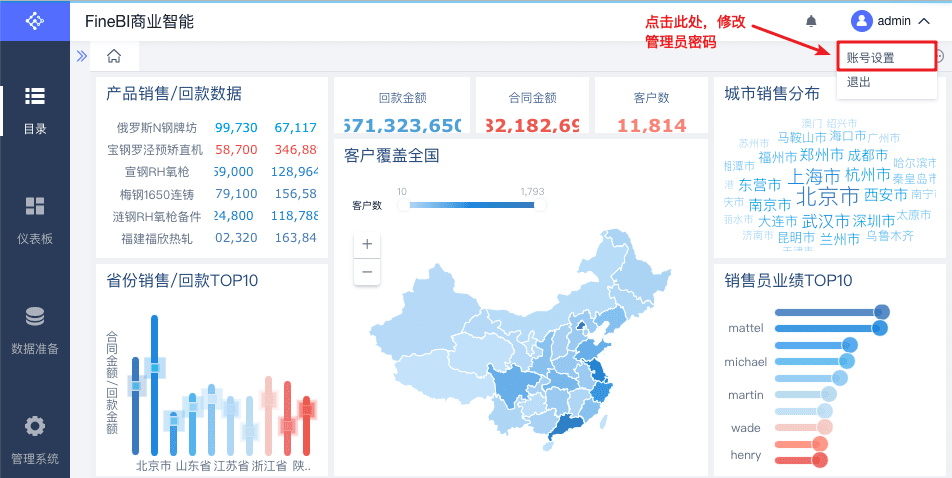Click martin salesperson label
952x478 pixels.
(746, 395)
